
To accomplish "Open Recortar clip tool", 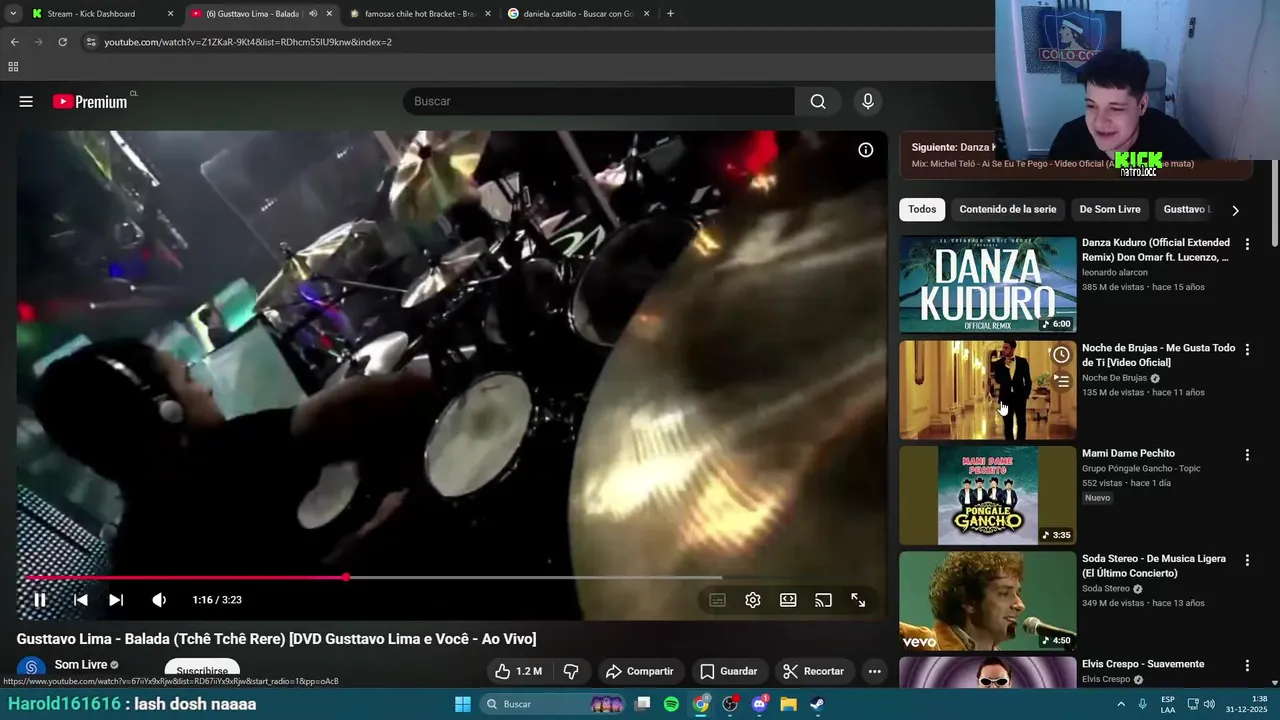I will tap(813, 671).
